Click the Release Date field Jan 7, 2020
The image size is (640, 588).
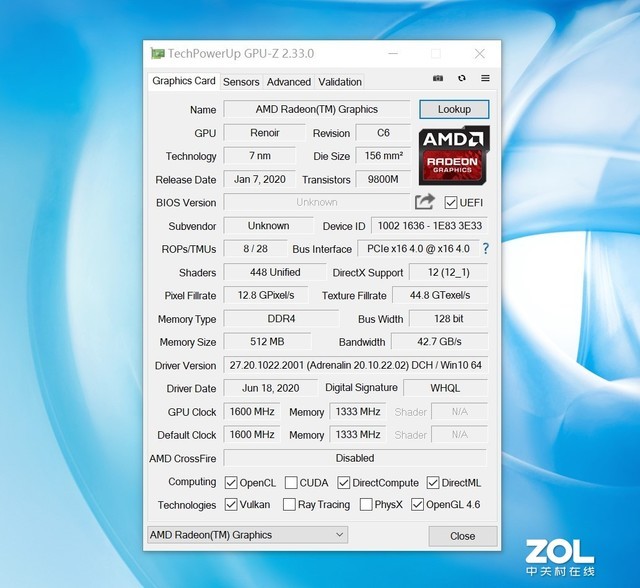(x=260, y=179)
